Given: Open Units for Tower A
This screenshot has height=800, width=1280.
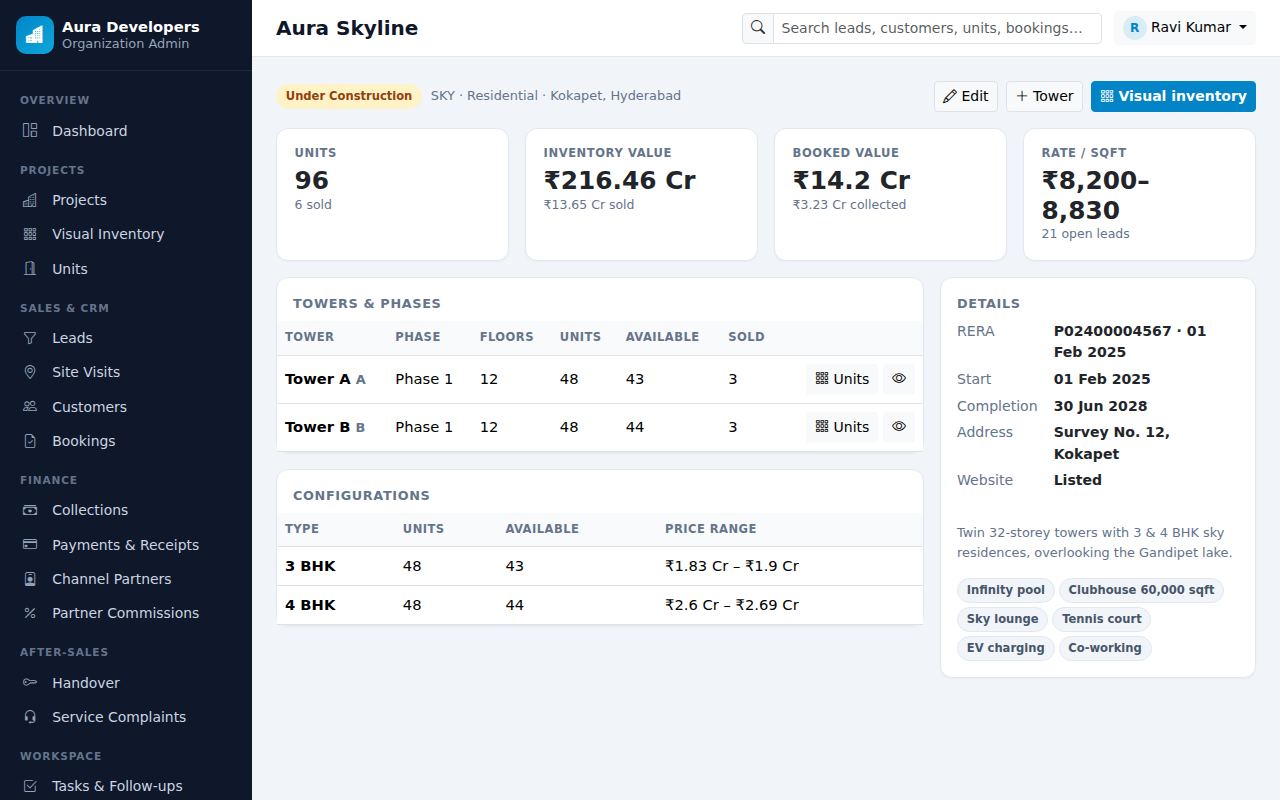Looking at the screenshot, I should point(842,379).
